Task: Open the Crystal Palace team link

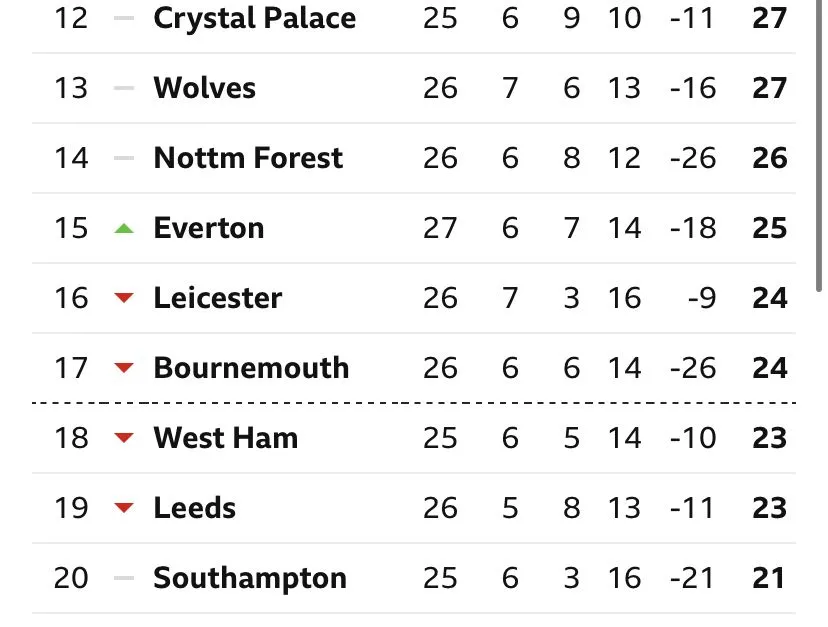Action: pyautogui.click(x=254, y=18)
